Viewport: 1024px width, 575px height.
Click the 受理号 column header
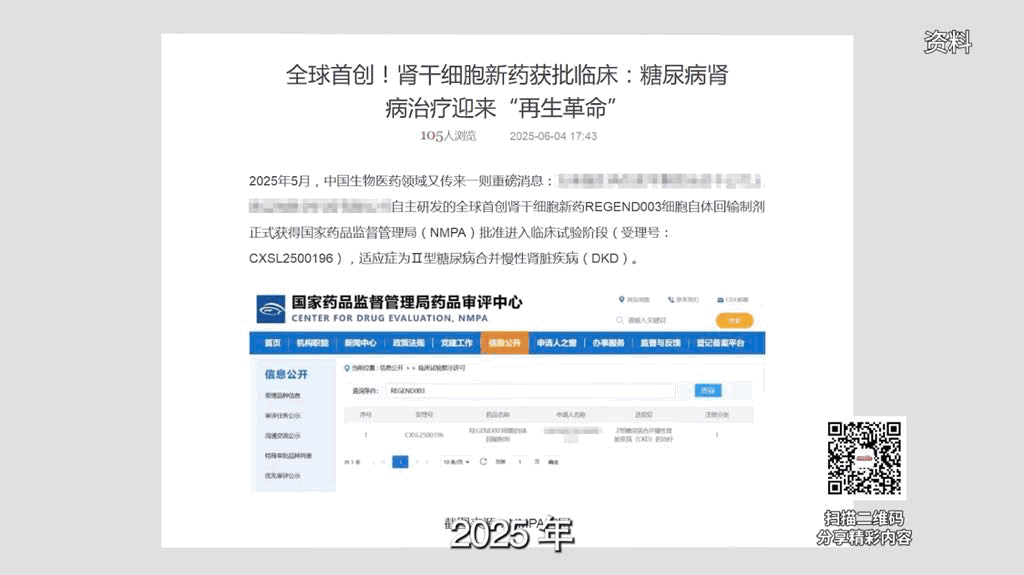point(424,414)
